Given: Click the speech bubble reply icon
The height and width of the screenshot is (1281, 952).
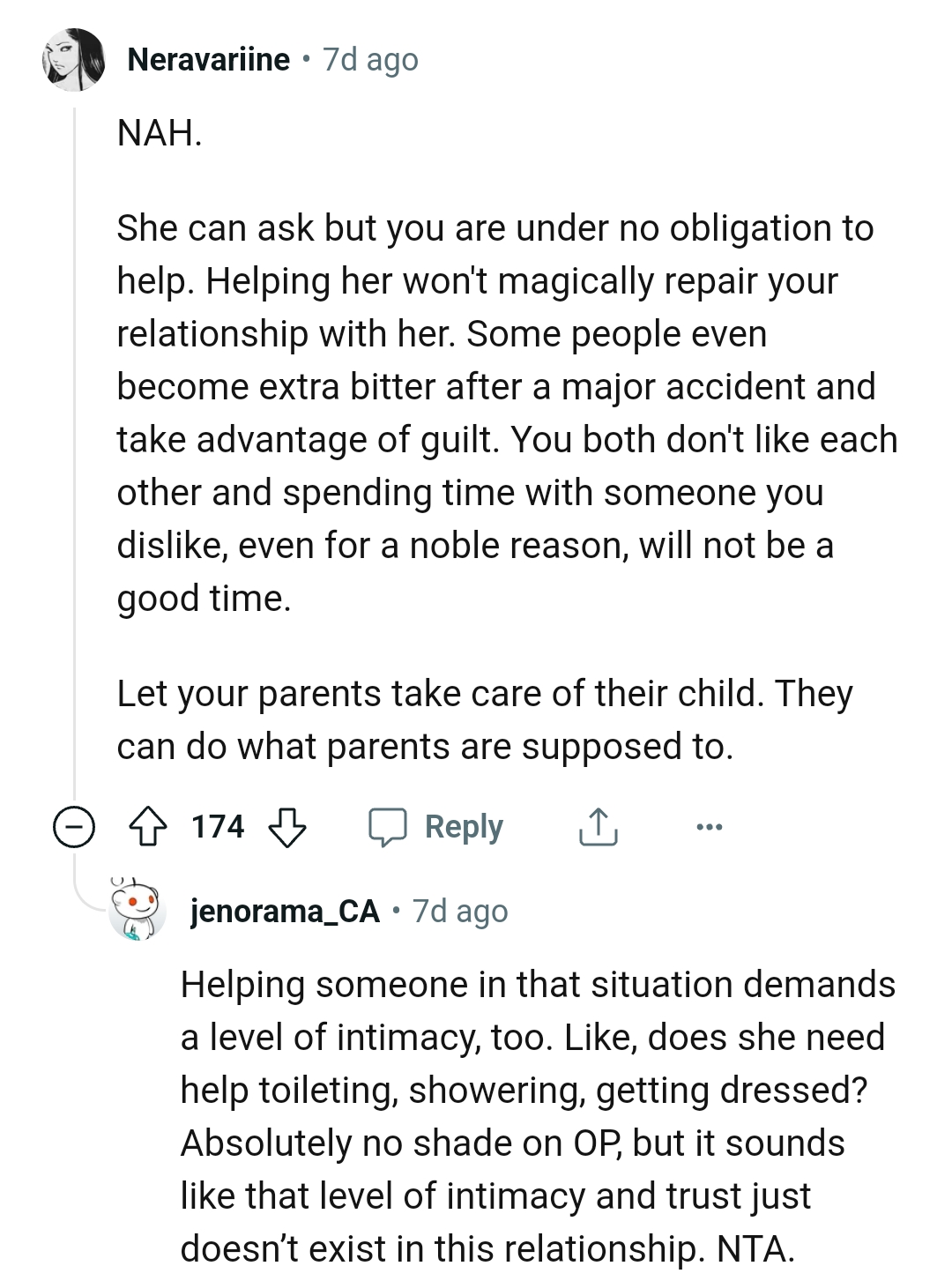Looking at the screenshot, I should (387, 827).
